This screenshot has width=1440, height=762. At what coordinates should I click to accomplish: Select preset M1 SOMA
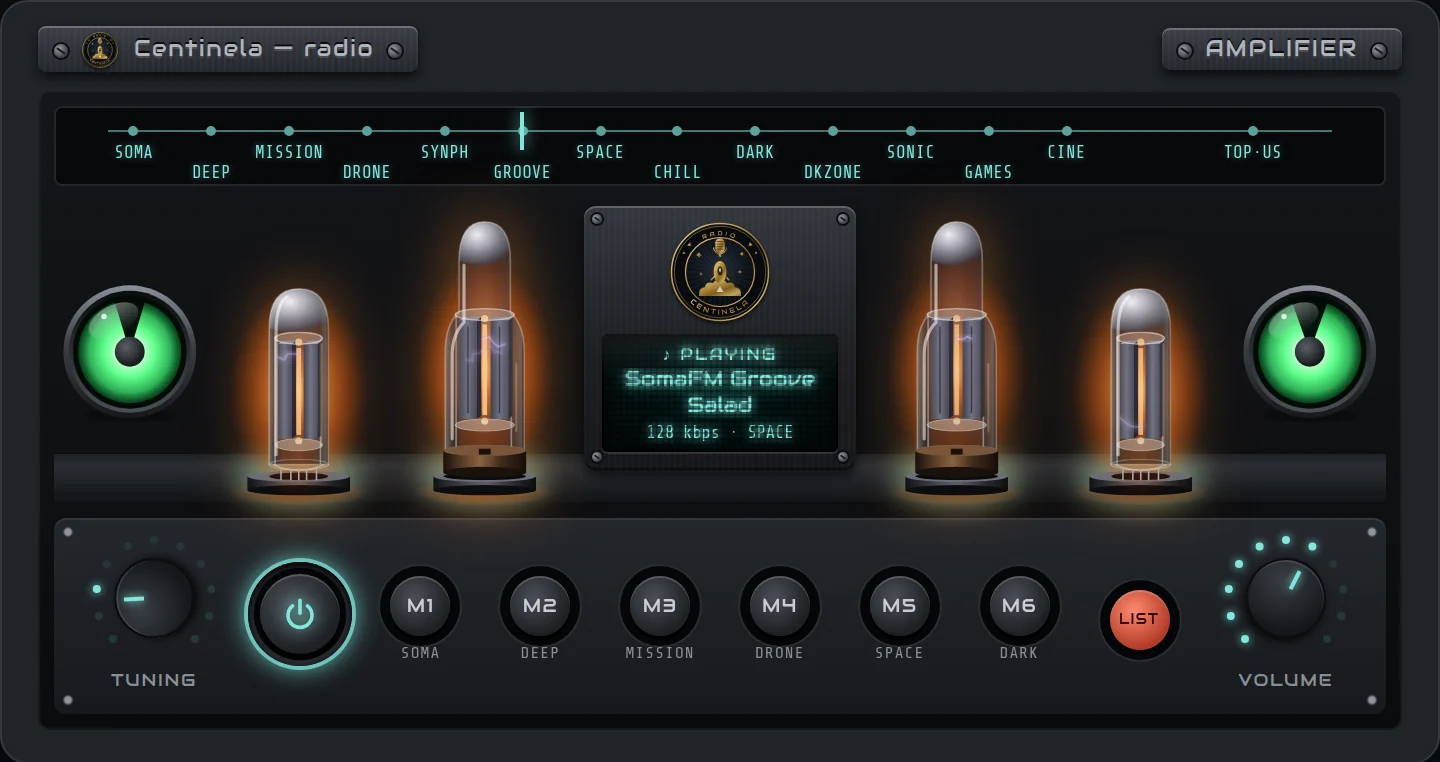420,605
